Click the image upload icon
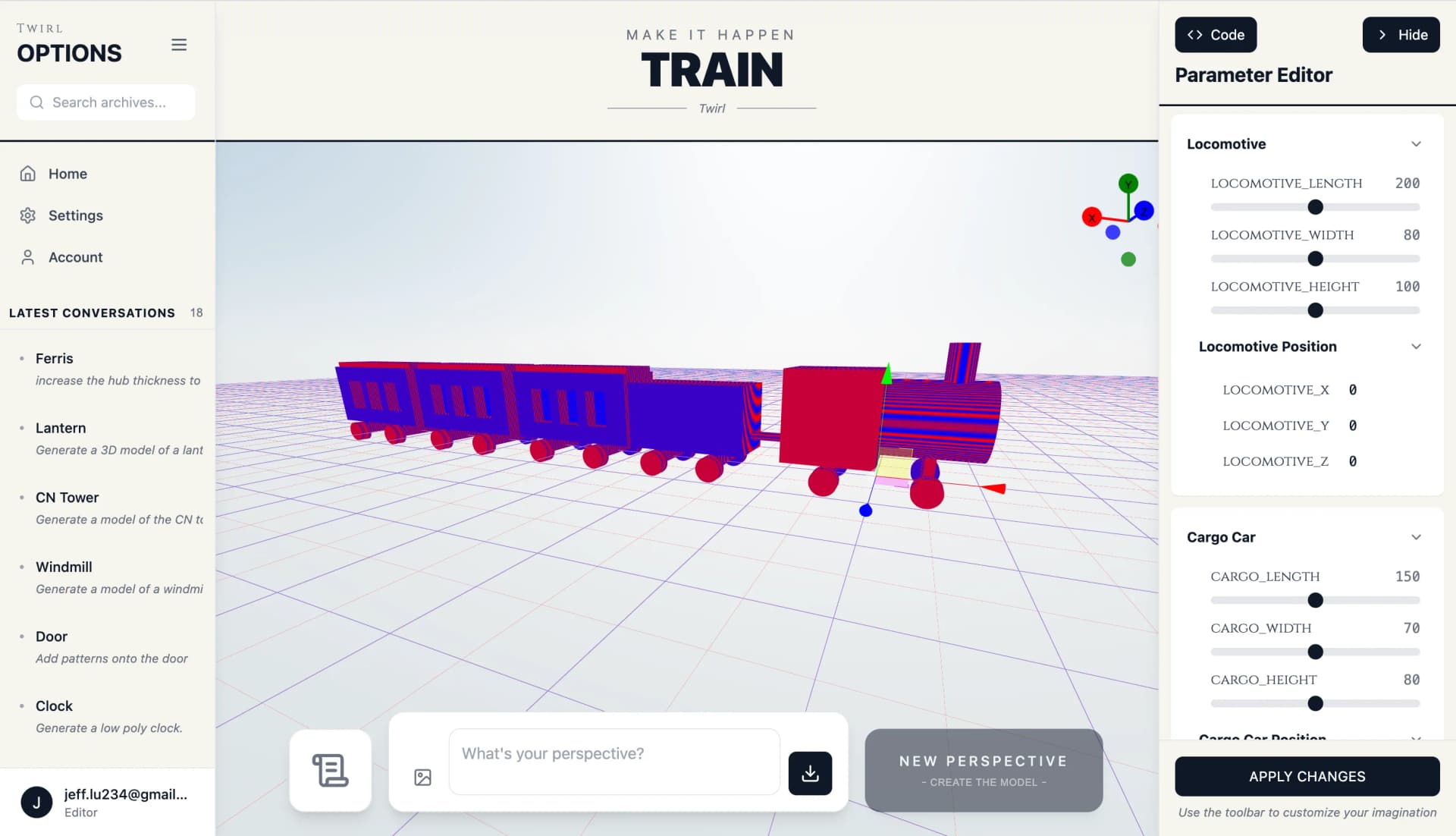1456x836 pixels. [422, 777]
